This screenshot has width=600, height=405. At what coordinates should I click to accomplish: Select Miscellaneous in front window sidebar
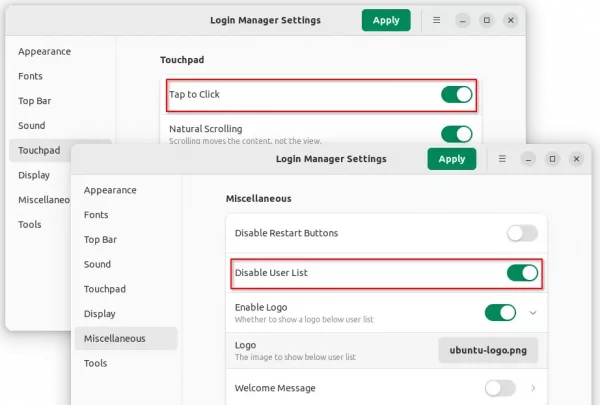tap(126, 338)
